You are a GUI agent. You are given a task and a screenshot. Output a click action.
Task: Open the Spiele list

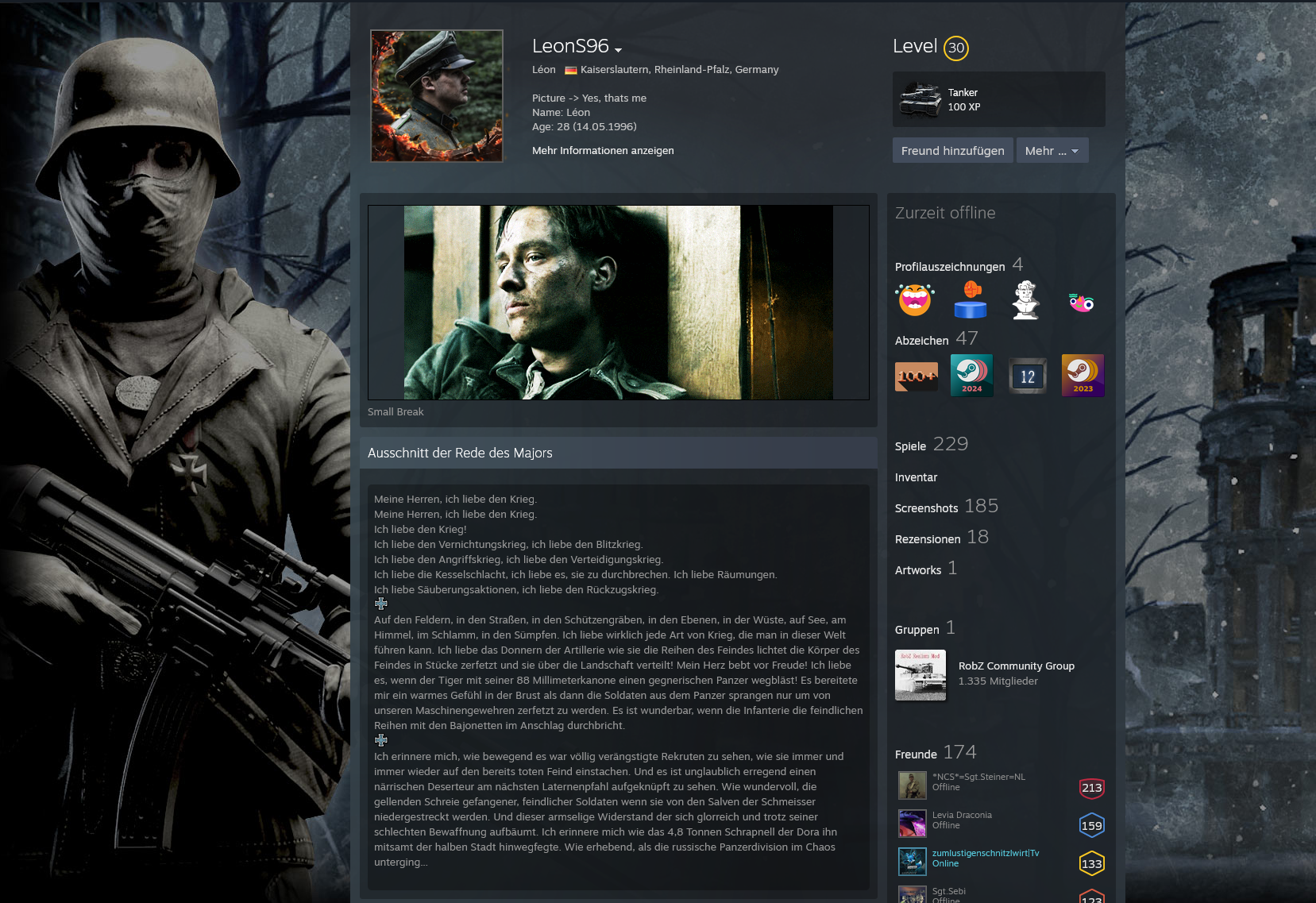[910, 446]
